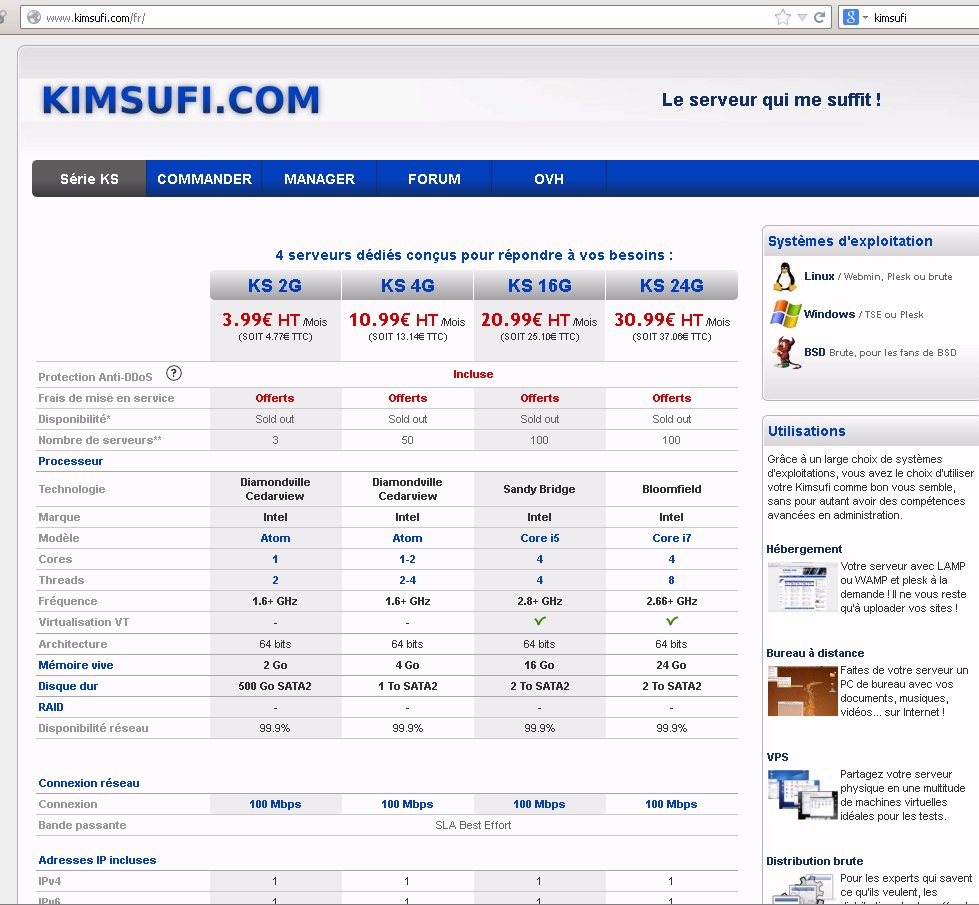Click the Systèmes d'exploitation panel title

(850, 241)
